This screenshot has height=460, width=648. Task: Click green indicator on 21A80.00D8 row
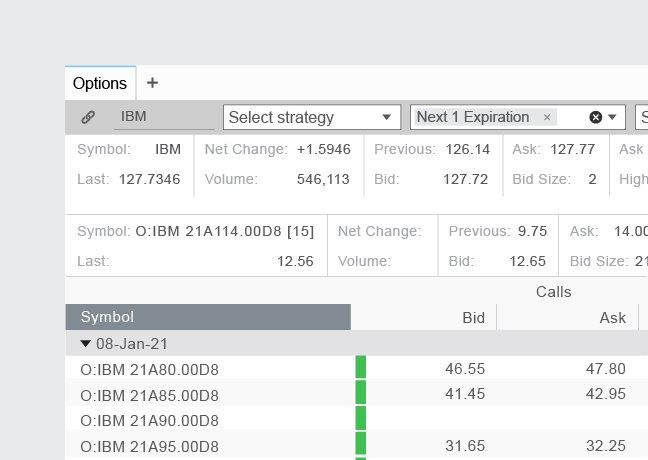[361, 367]
